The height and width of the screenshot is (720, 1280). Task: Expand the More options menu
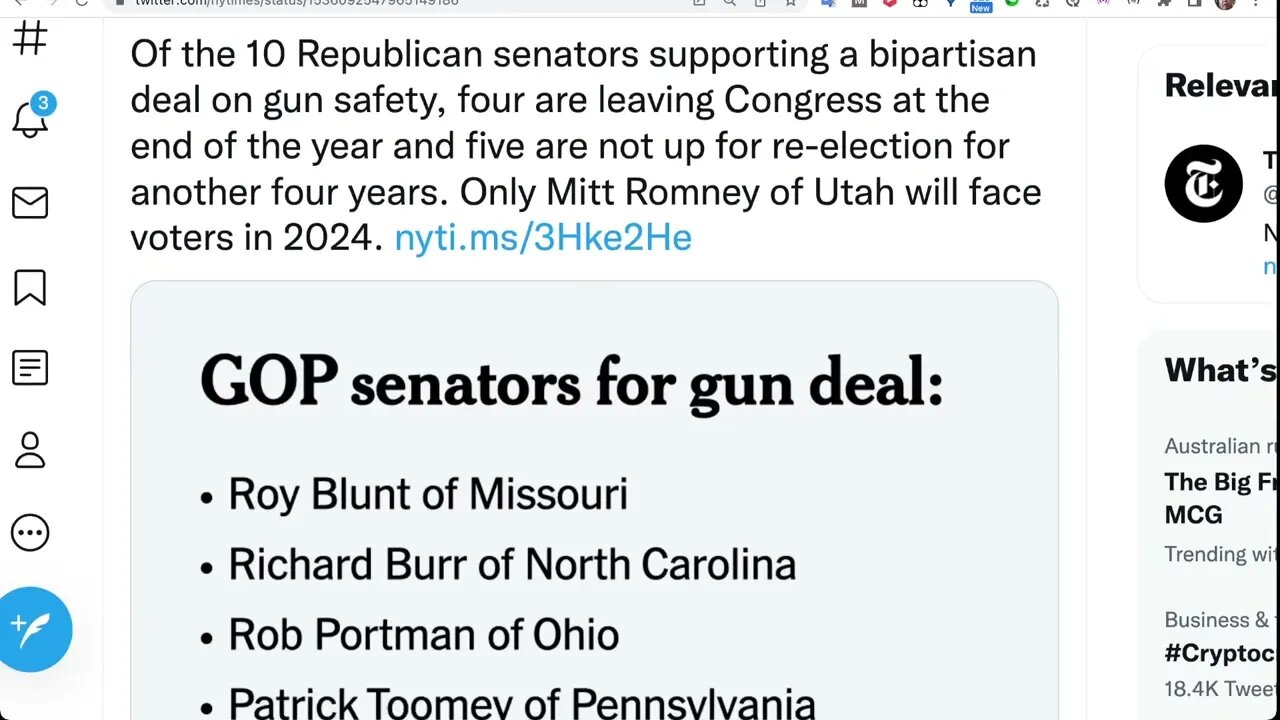pyautogui.click(x=30, y=533)
